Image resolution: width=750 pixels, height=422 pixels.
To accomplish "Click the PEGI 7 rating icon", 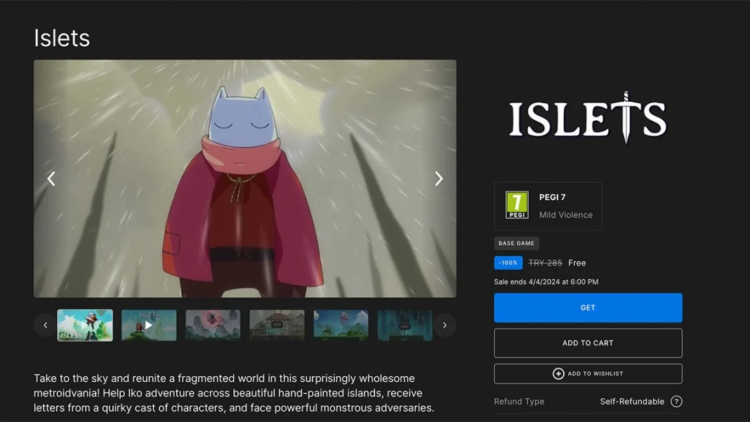I will [516, 205].
